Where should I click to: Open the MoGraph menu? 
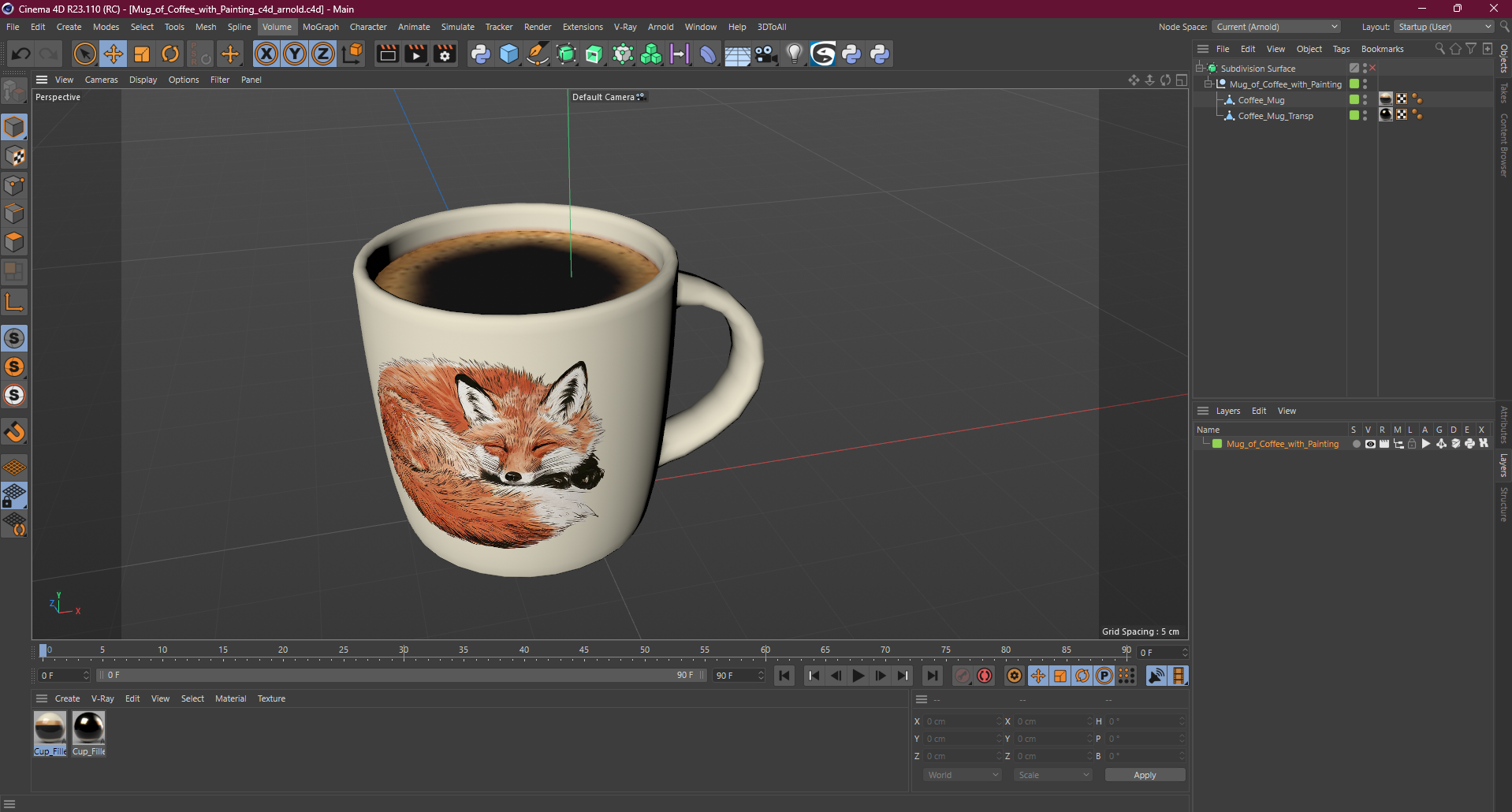click(x=320, y=27)
